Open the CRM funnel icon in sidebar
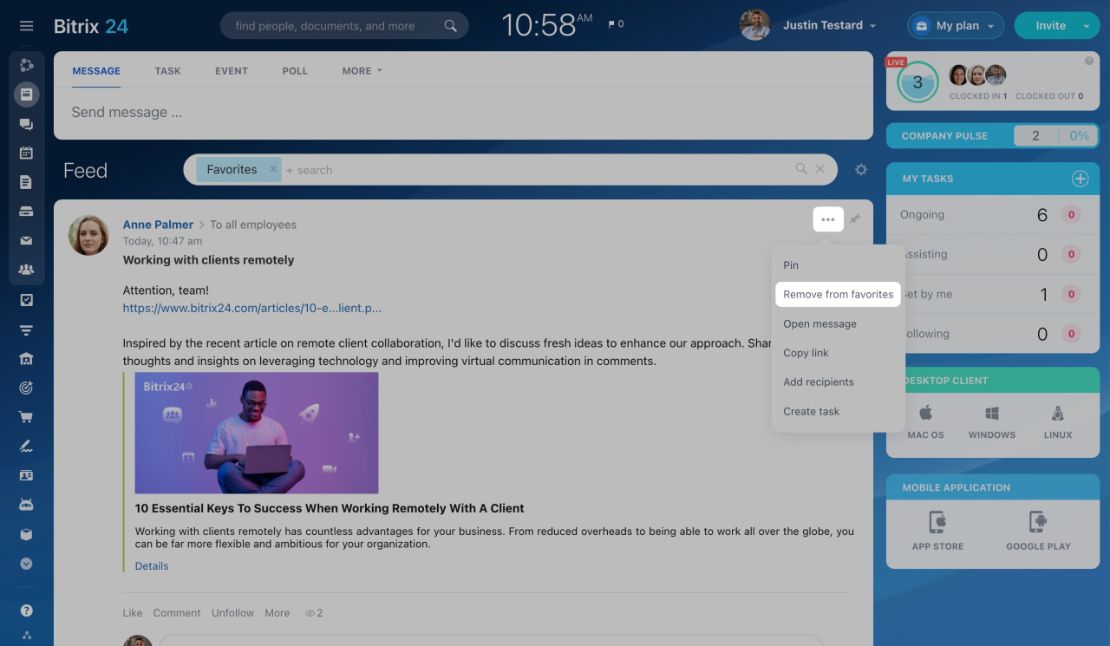1110x646 pixels. [x=26, y=330]
